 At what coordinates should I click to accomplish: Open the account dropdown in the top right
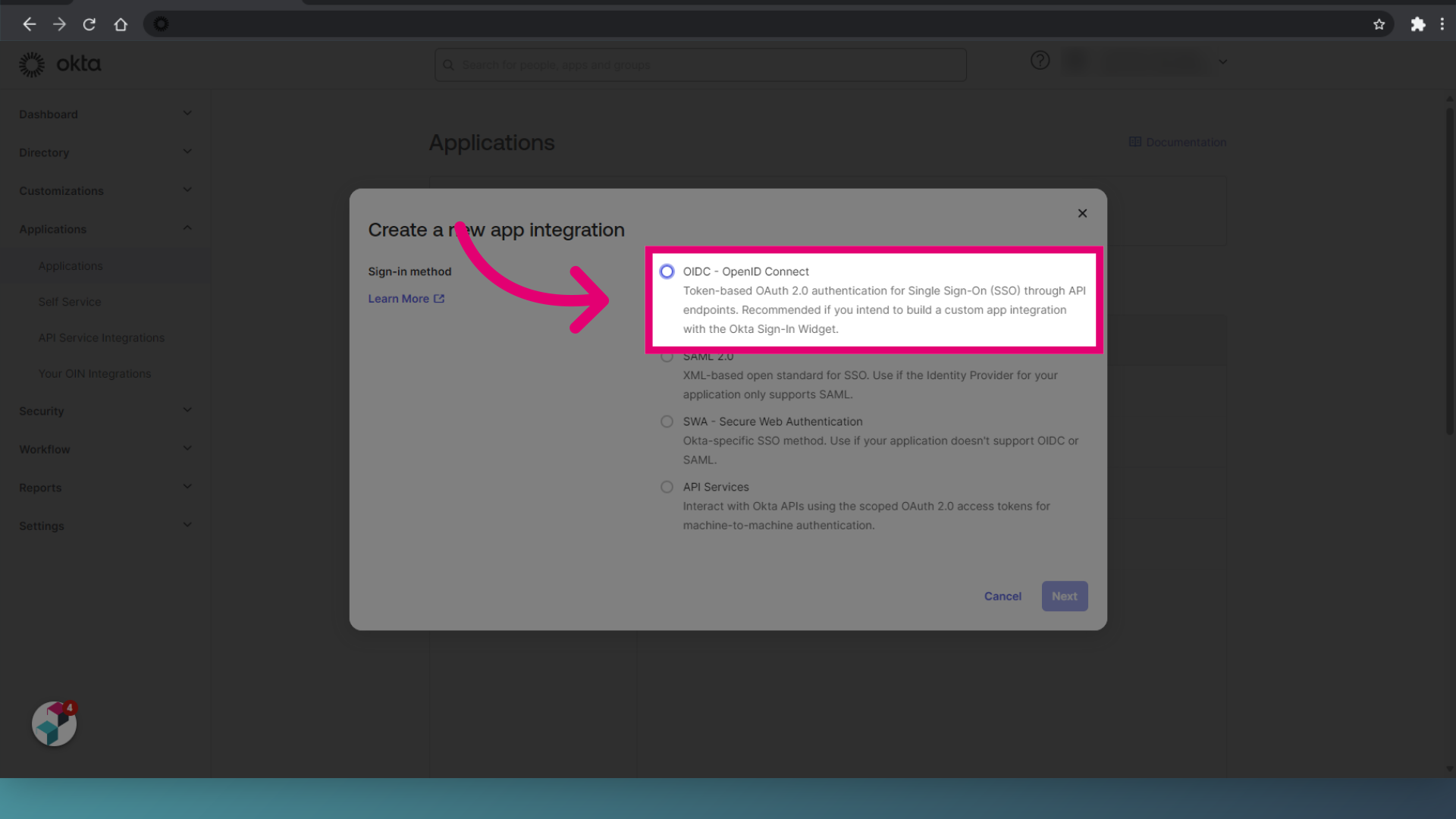(x=1222, y=61)
